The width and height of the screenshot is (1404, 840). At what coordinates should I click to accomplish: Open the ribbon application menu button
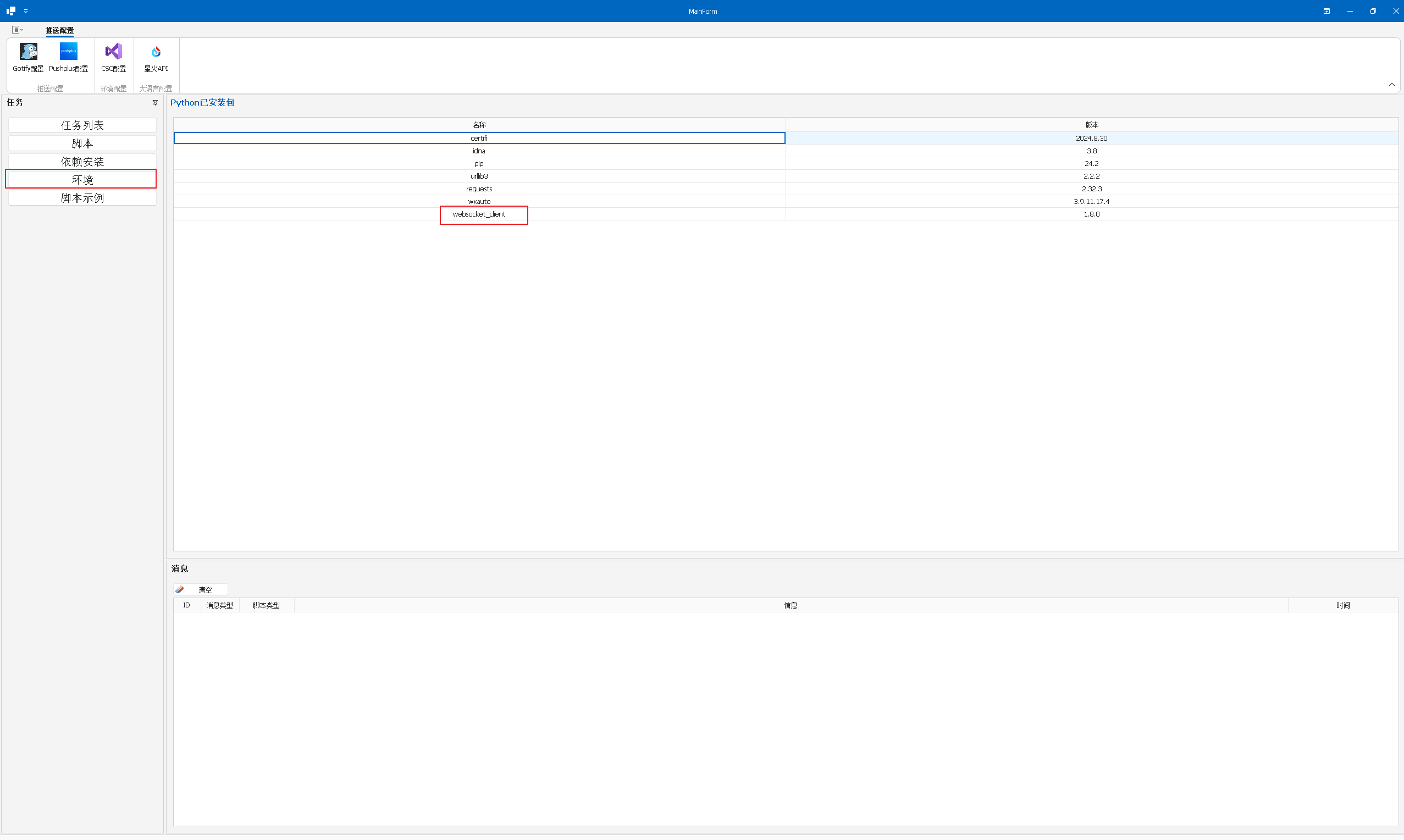point(17,30)
